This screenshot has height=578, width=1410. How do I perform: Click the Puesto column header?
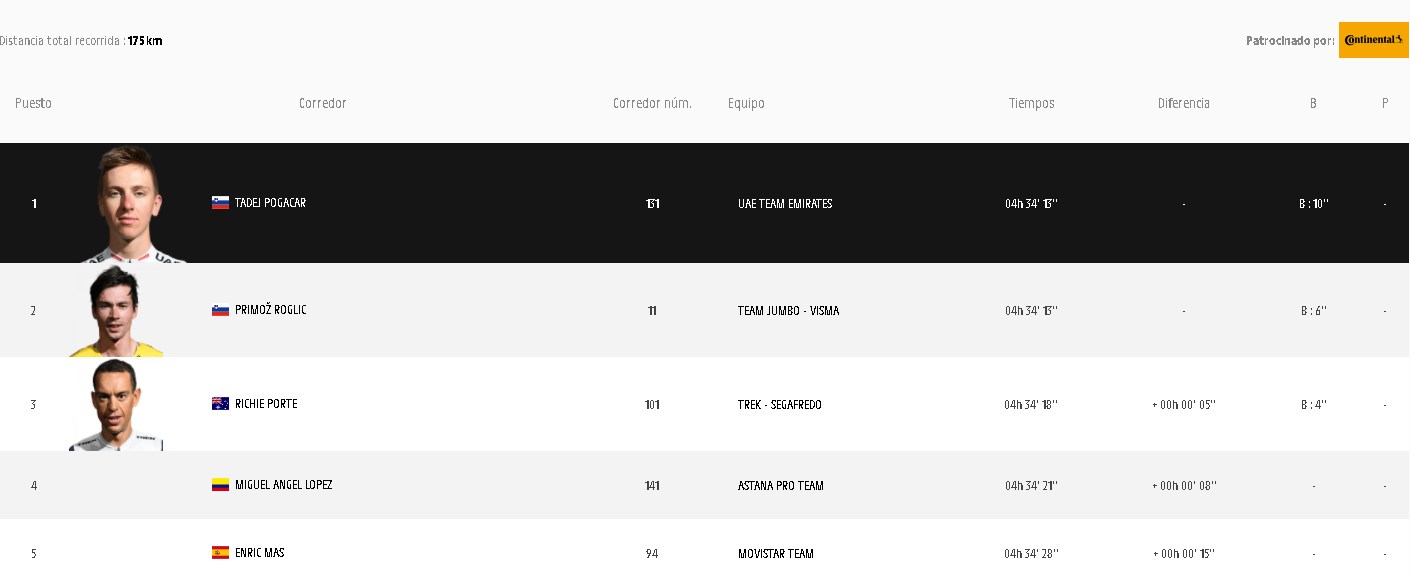click(33, 103)
